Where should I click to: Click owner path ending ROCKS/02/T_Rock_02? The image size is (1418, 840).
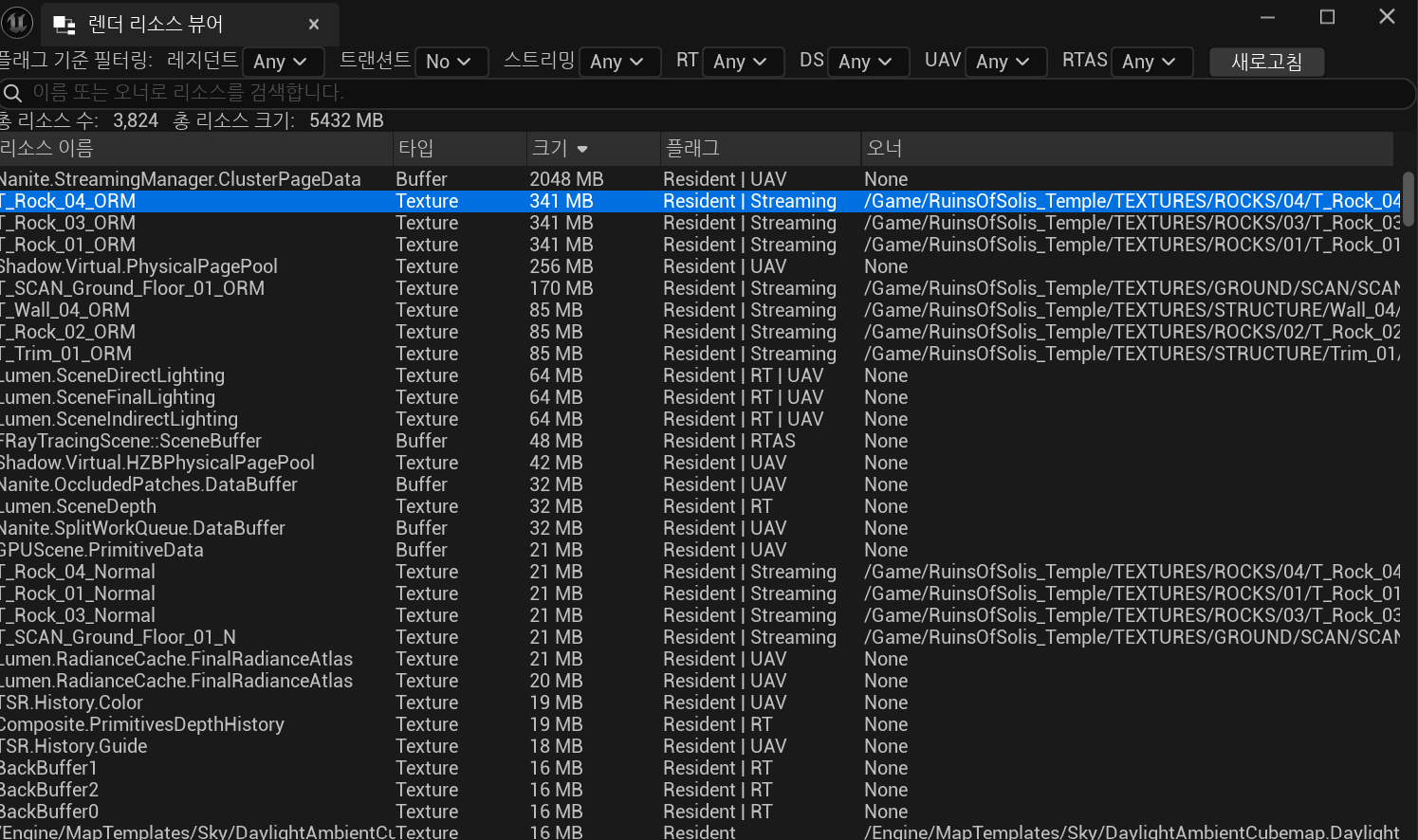[x=1133, y=332]
